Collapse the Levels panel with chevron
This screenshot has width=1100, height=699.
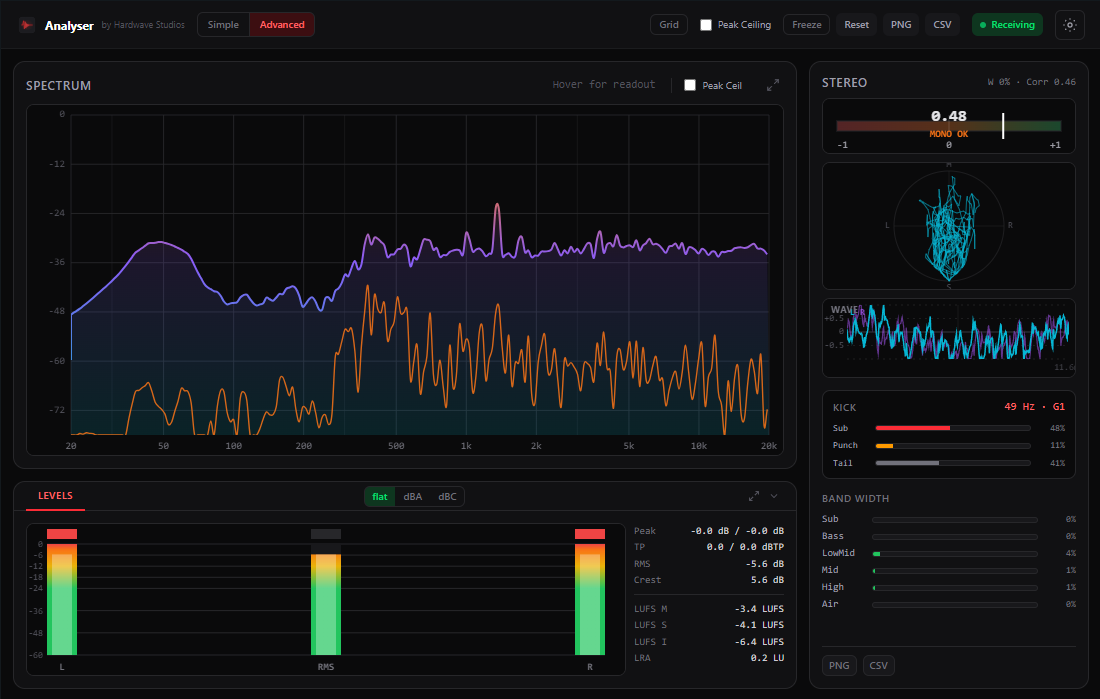pos(774,496)
